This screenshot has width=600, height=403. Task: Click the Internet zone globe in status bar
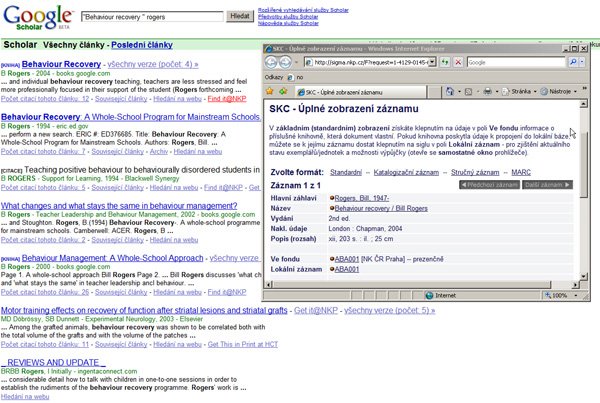pyautogui.click(x=429, y=295)
